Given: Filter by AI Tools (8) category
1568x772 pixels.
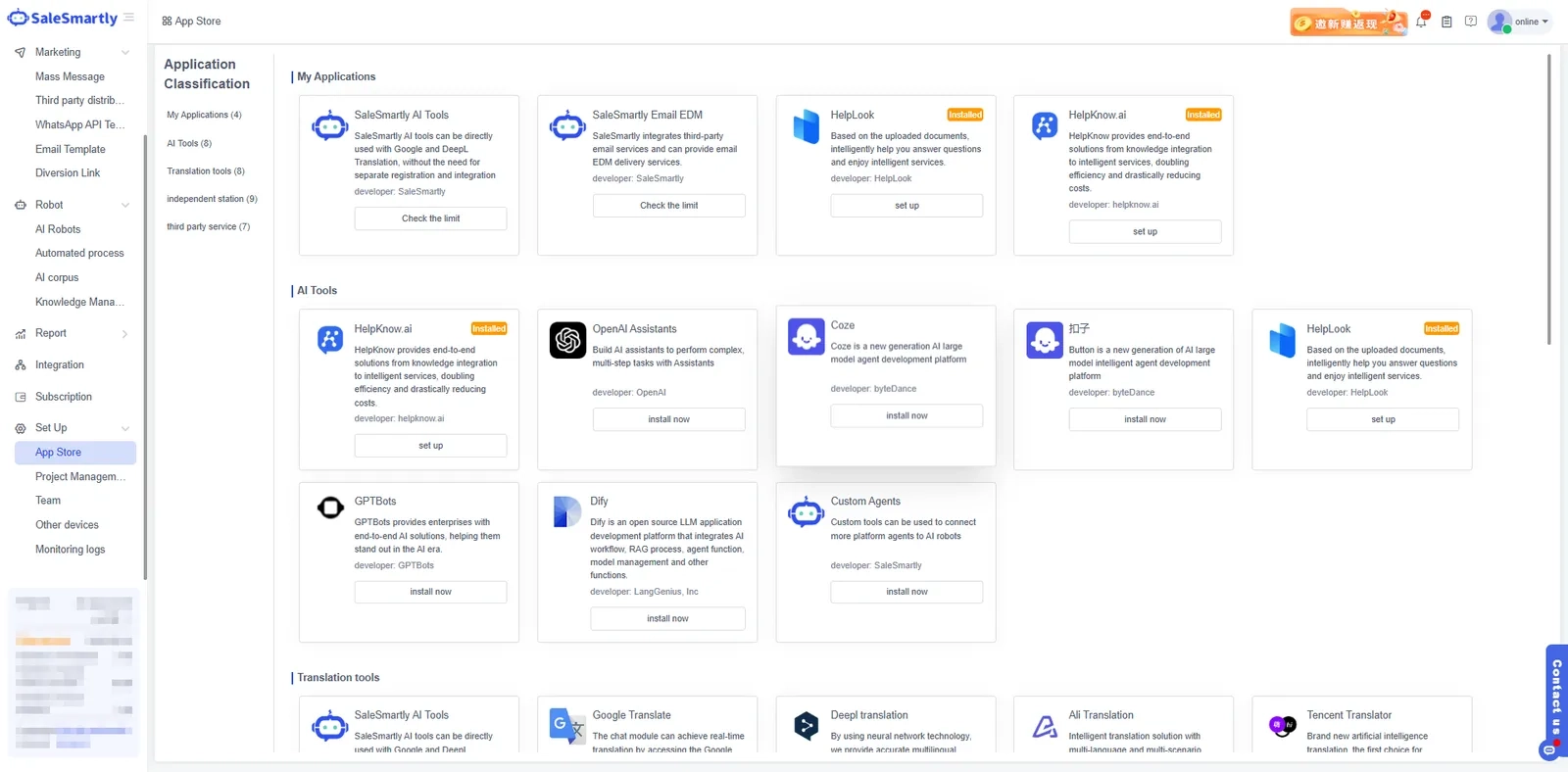Looking at the screenshot, I should tap(189, 143).
